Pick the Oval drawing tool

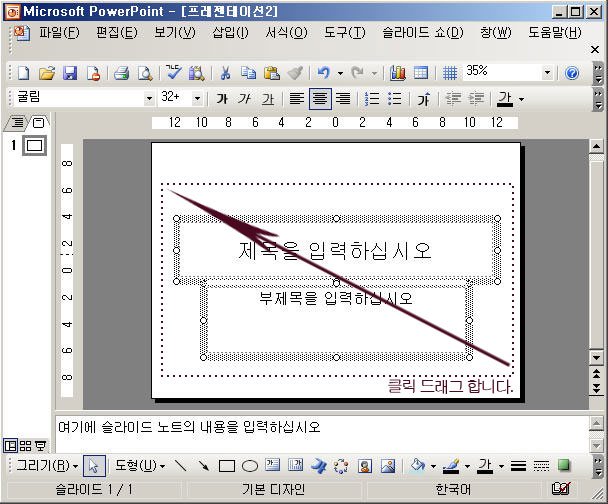pos(250,466)
